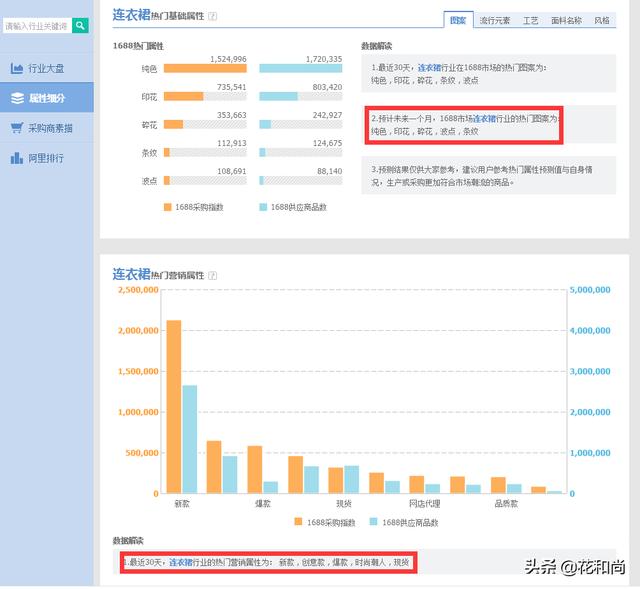
Task: Click the 阿里排行 bar chart icon
Action: pos(17,158)
